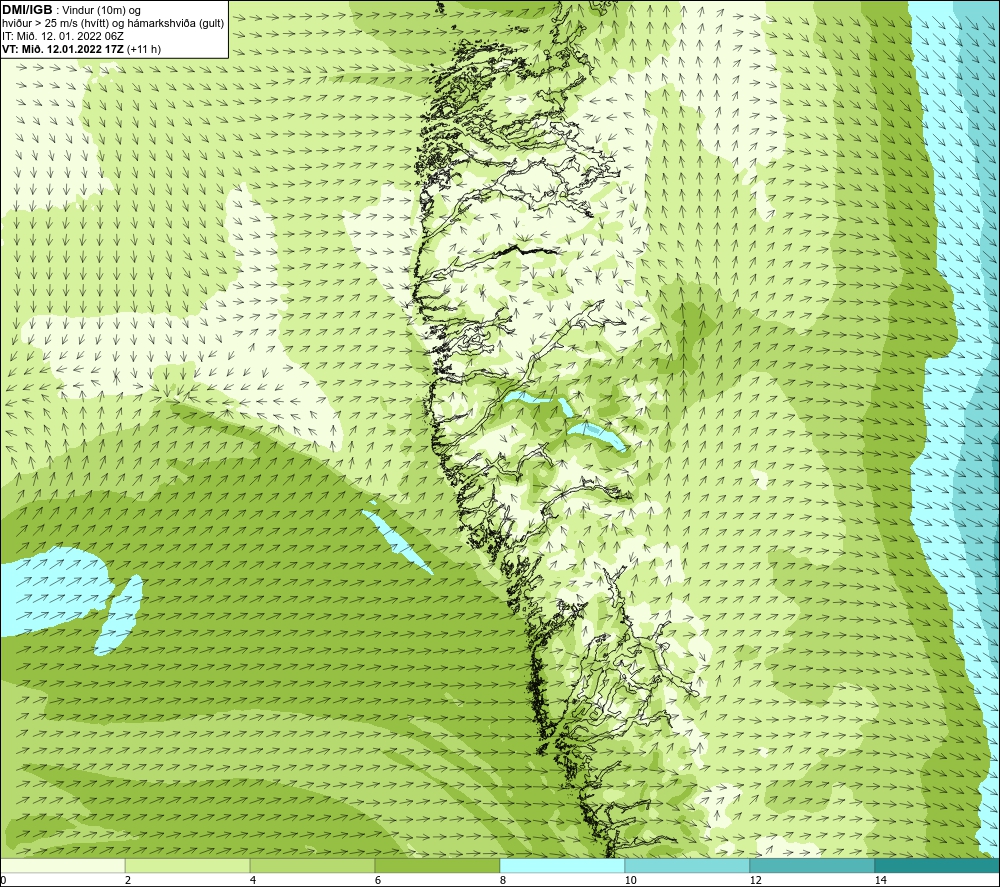The image size is (1000, 887).
Task: Click the 6–8 m/s dark green color band
Action: [438, 866]
